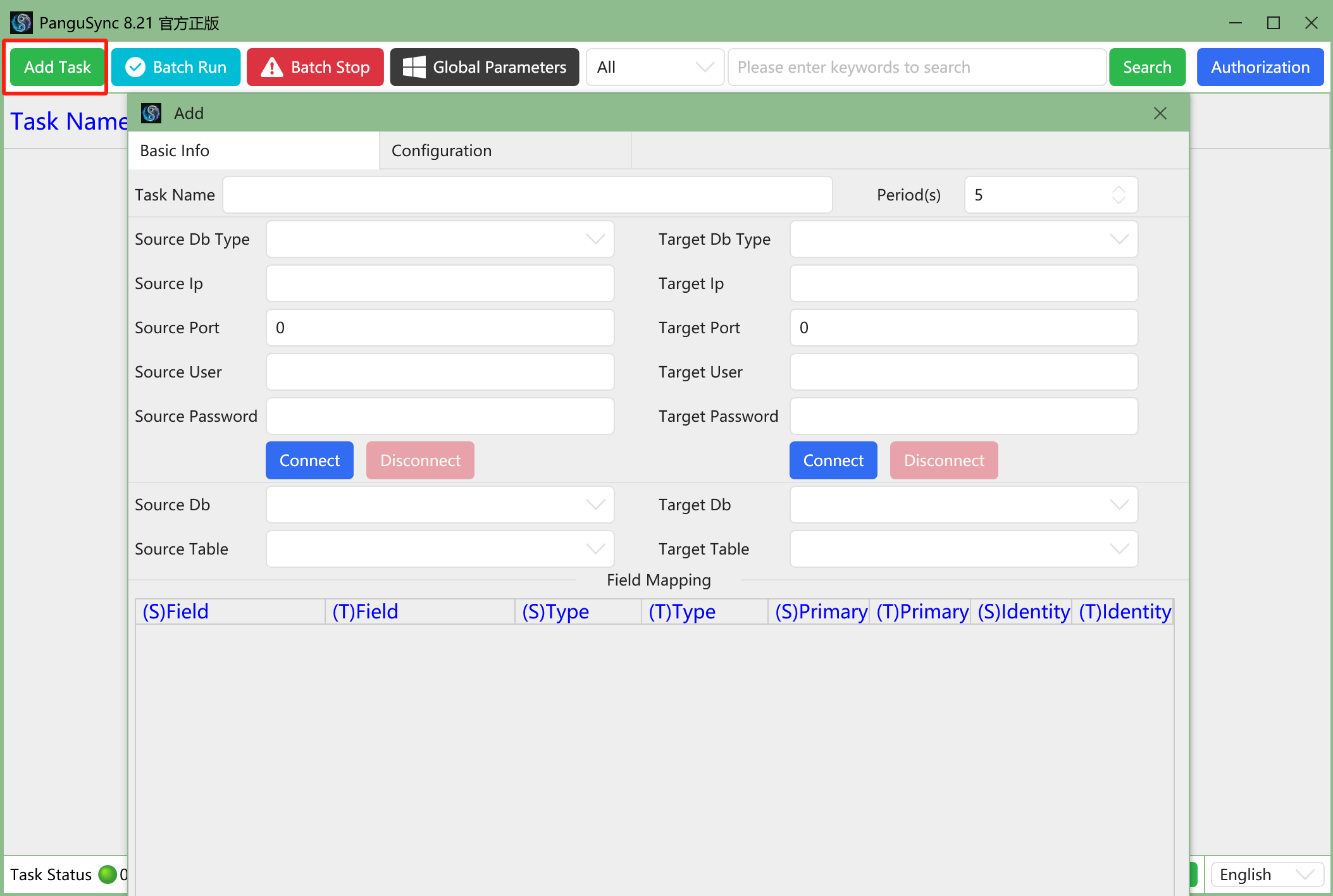Close the Add dialog
Image resolution: width=1333 pixels, height=896 pixels.
pyautogui.click(x=1160, y=113)
